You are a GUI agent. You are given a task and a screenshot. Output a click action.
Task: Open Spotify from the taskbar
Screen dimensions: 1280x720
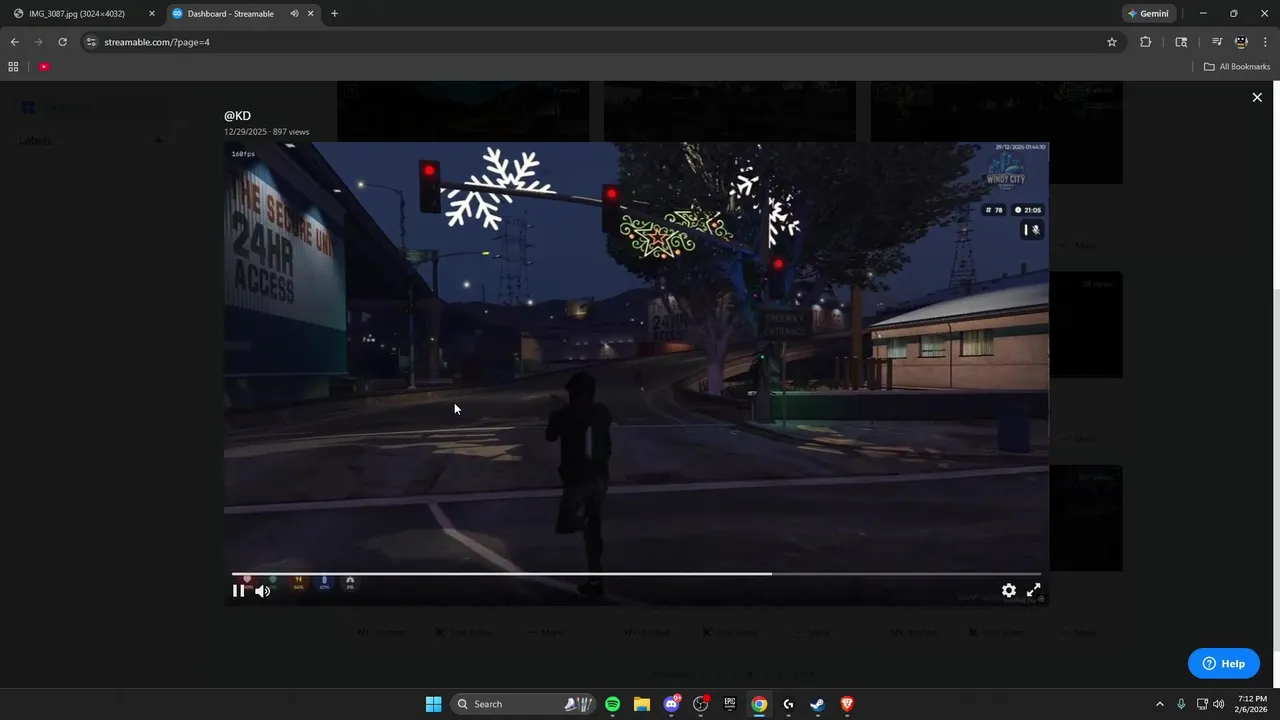612,704
